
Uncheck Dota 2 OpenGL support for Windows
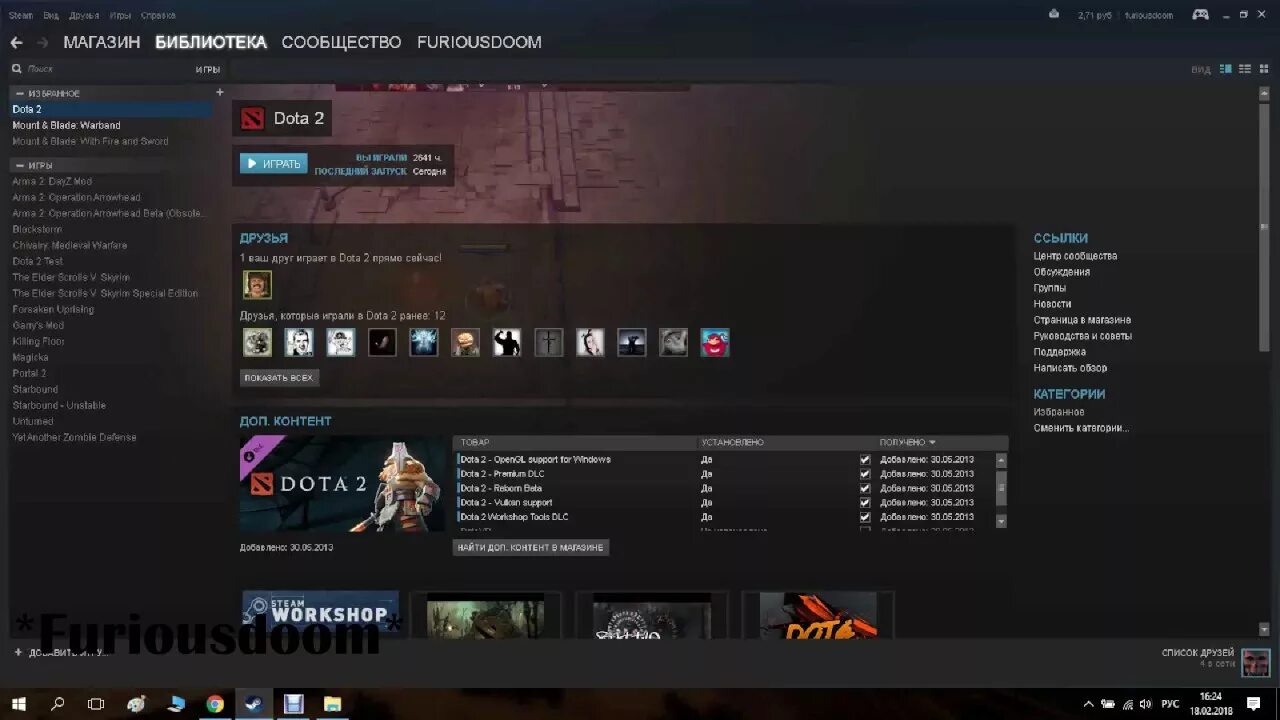point(865,460)
